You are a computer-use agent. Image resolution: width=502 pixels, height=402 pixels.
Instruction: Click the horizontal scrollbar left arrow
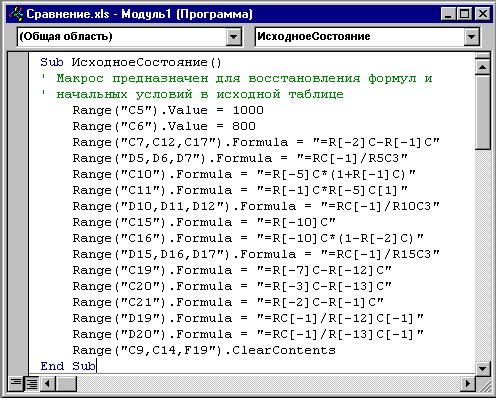tap(48, 384)
